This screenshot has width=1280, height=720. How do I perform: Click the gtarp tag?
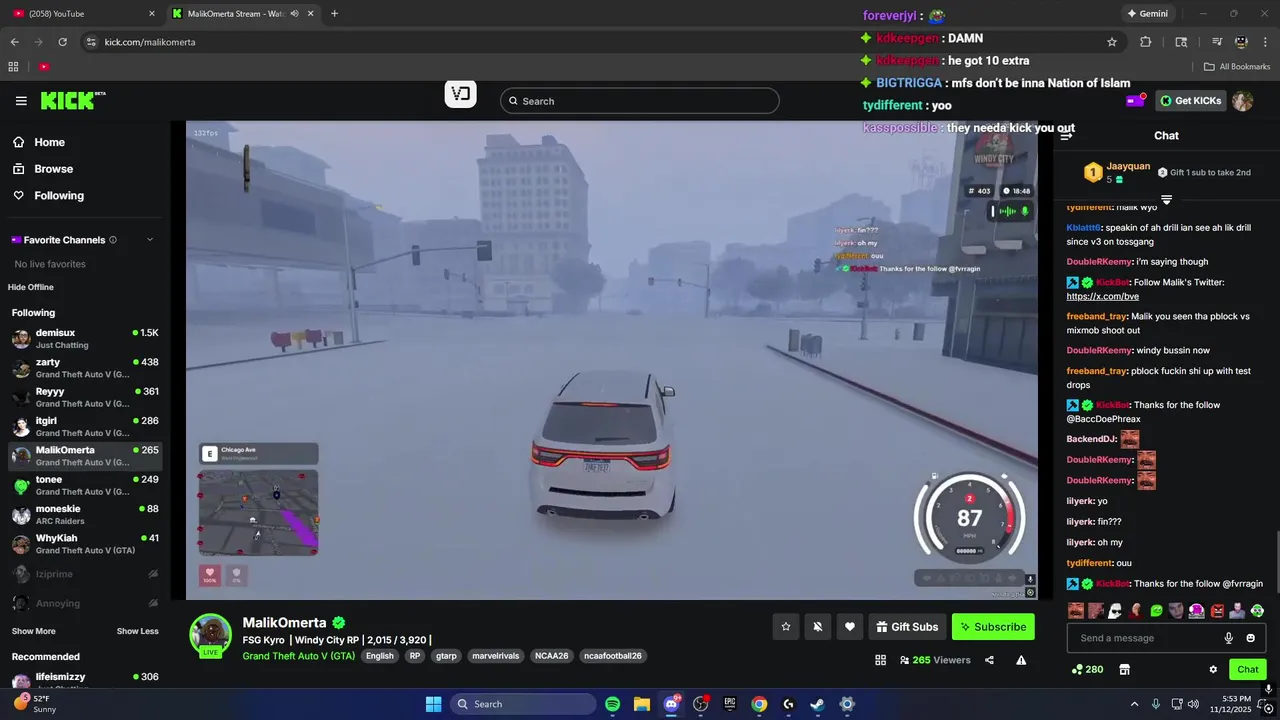point(446,656)
